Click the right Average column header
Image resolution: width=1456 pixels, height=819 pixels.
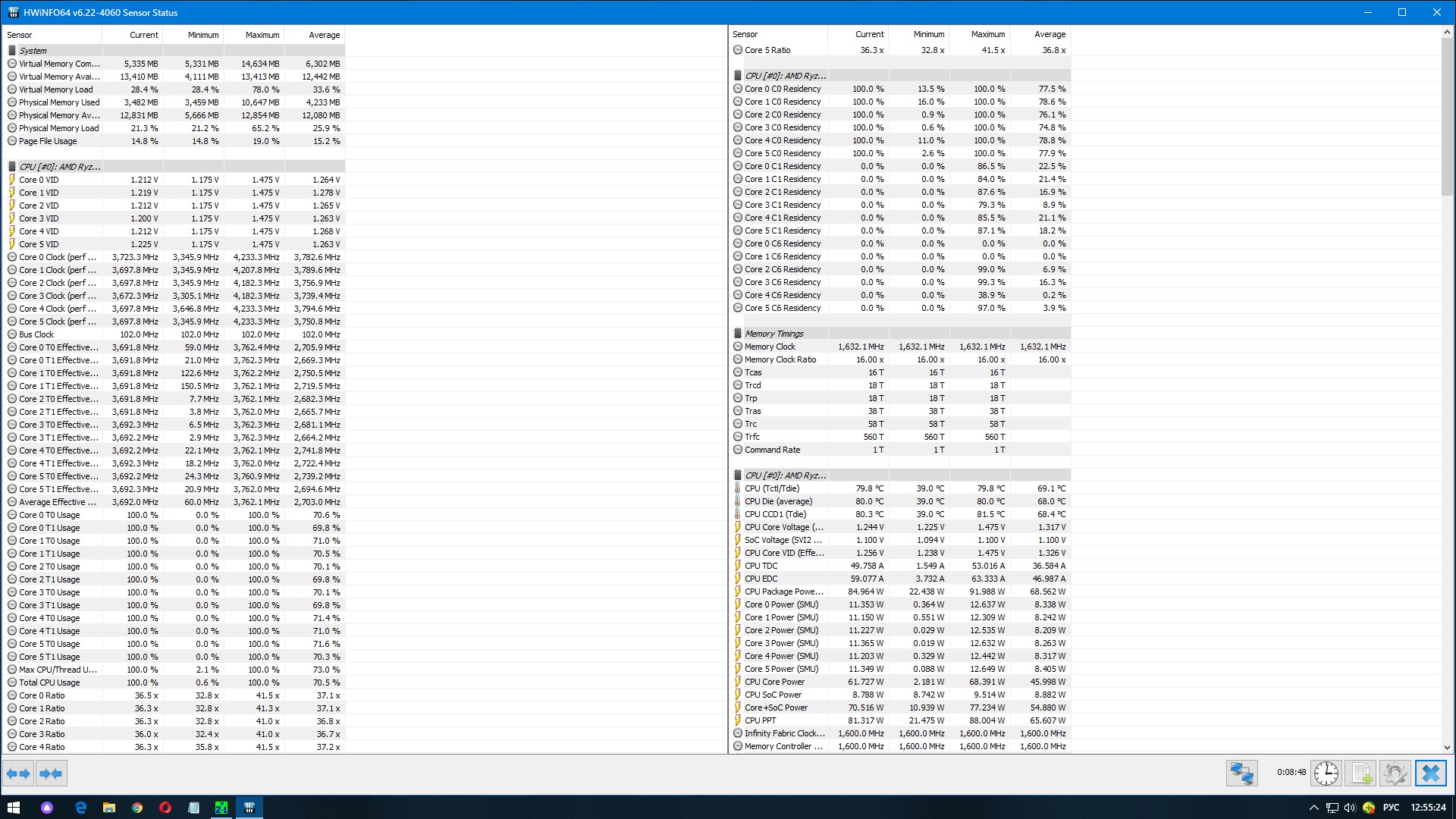(x=1050, y=34)
